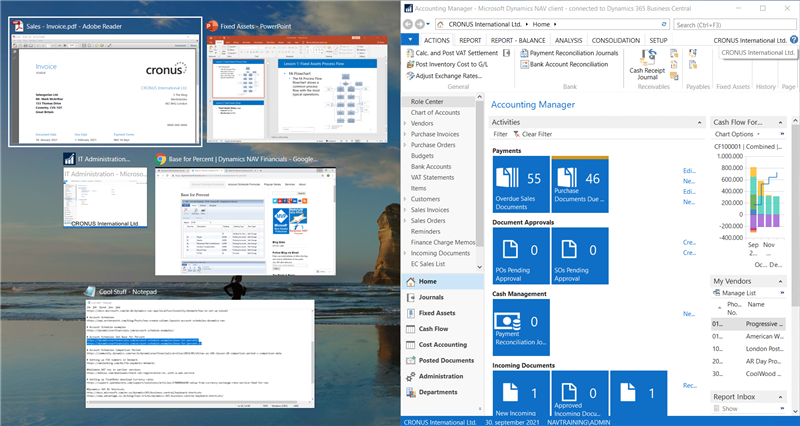The image size is (800, 426).
Task: Open the blue Help question mark icon
Action: 794,40
